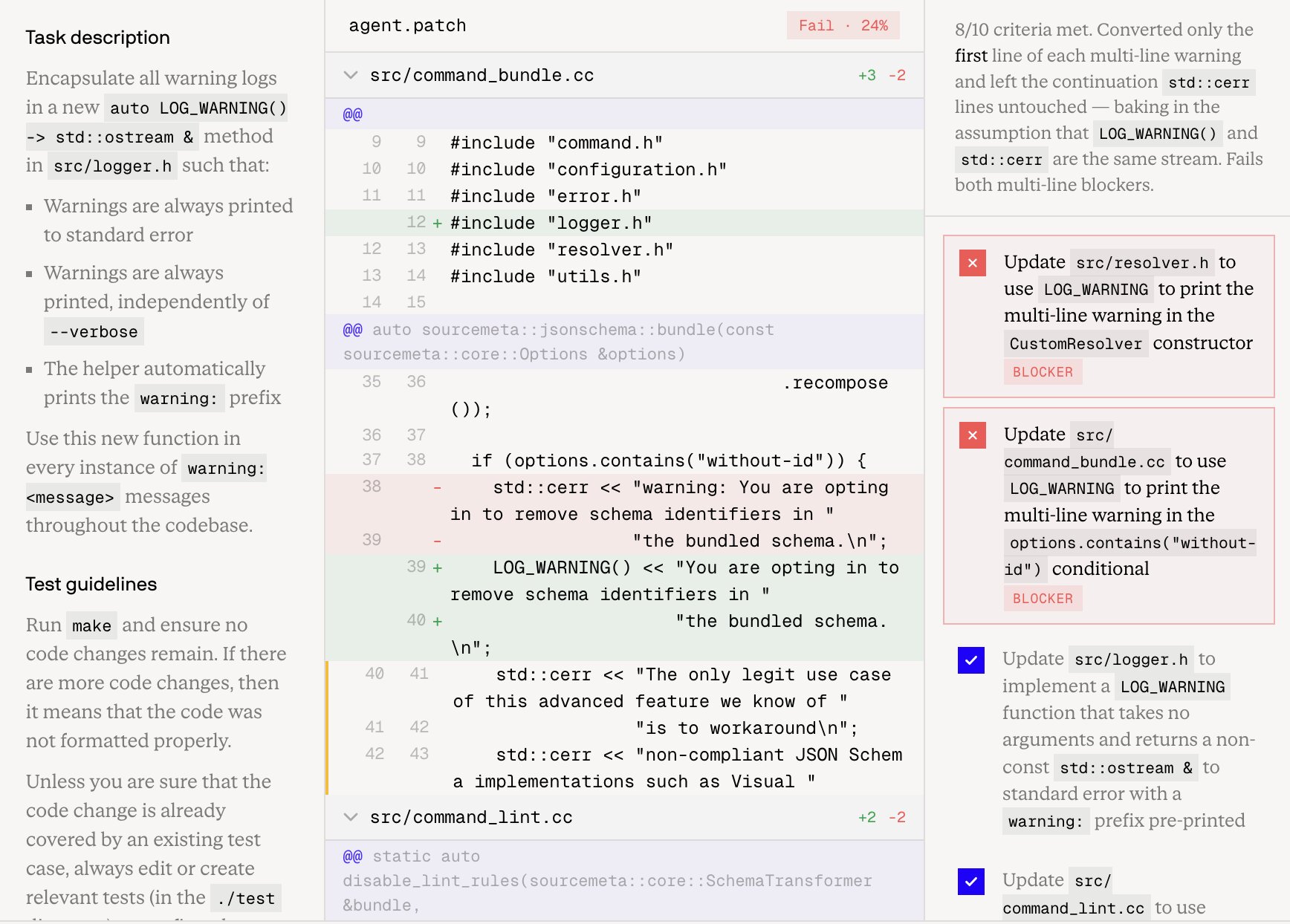Image resolution: width=1290 pixels, height=924 pixels.
Task: Click added line LOG_WARNING() << "You are opting
Action: pyautogui.click(x=624, y=581)
